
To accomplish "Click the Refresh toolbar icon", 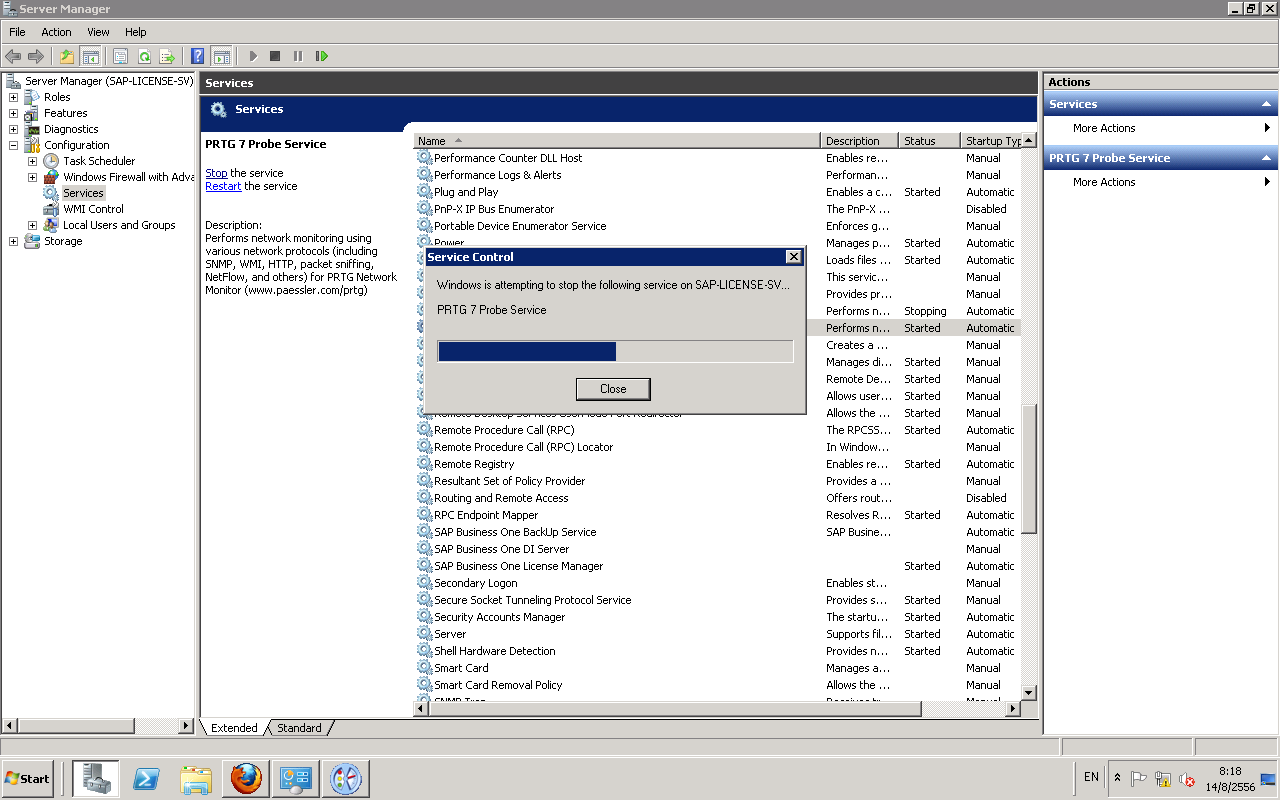I will [144, 57].
